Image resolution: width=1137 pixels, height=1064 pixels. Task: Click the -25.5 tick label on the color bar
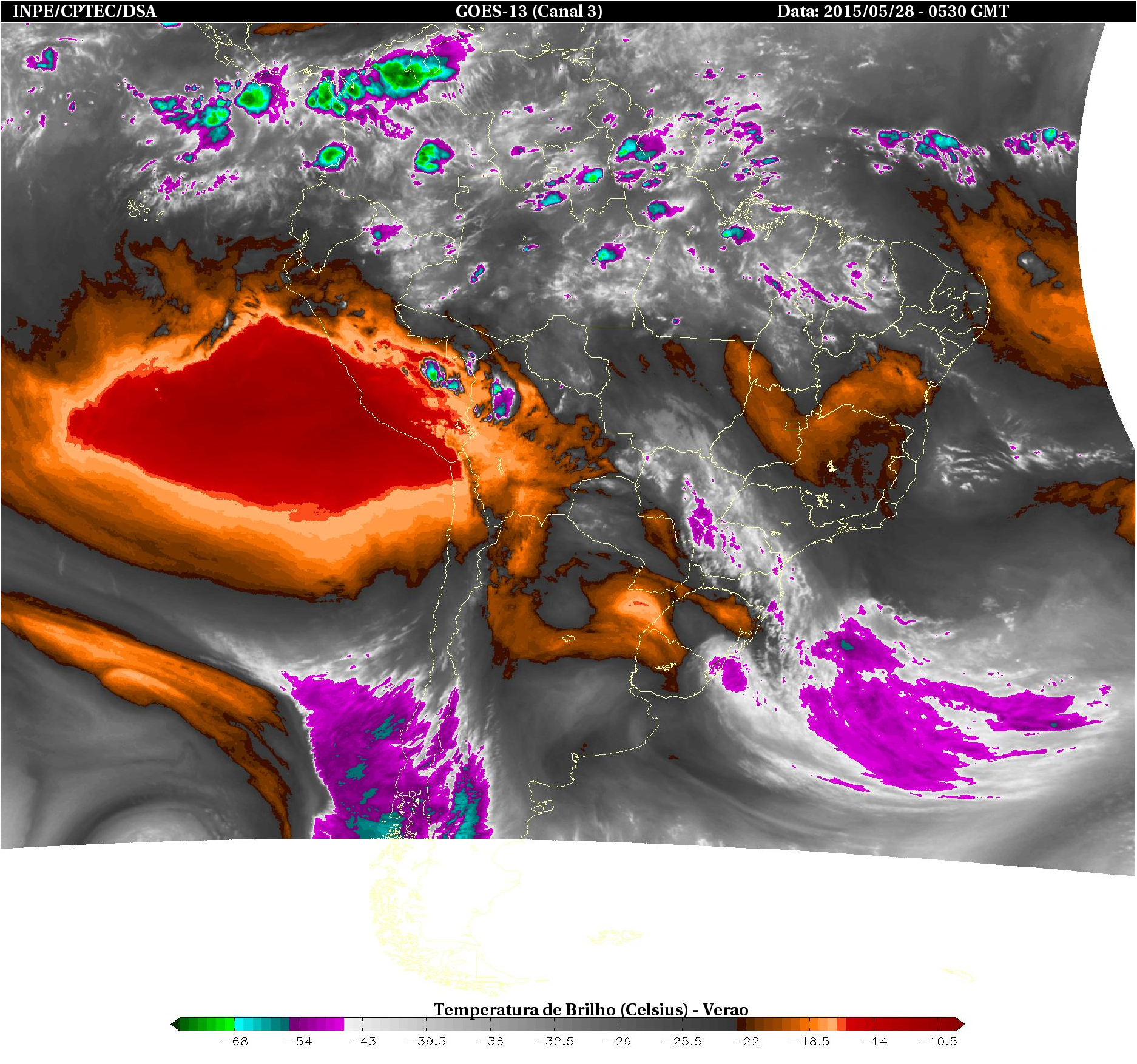(x=682, y=1042)
